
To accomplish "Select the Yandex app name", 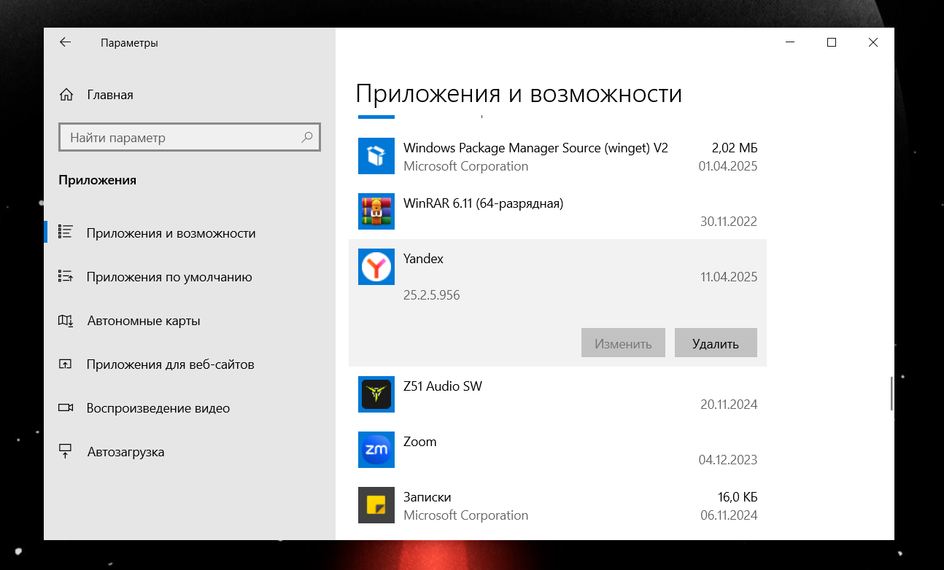I will 423,259.
